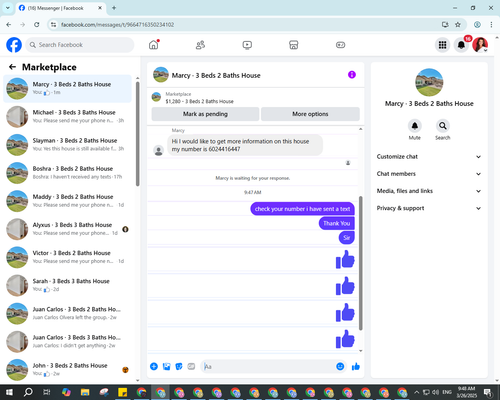Open the Facebook menu grid icon
The image size is (500, 400).
pyautogui.click(x=442, y=45)
